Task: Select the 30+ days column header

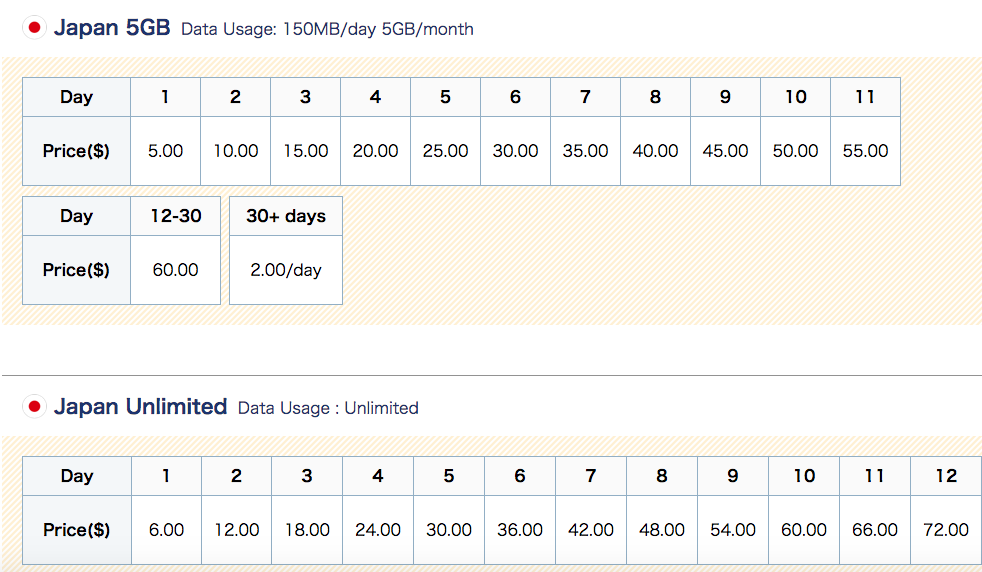Action: [x=286, y=216]
